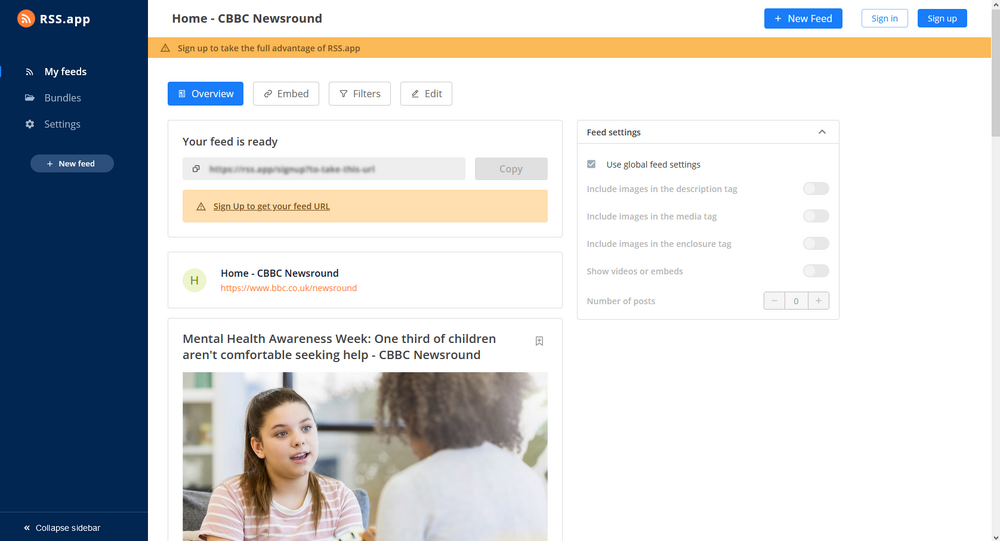1000x541 pixels.
Task: Click the Home - CBBC Newsround page heading
Action: 247,19
